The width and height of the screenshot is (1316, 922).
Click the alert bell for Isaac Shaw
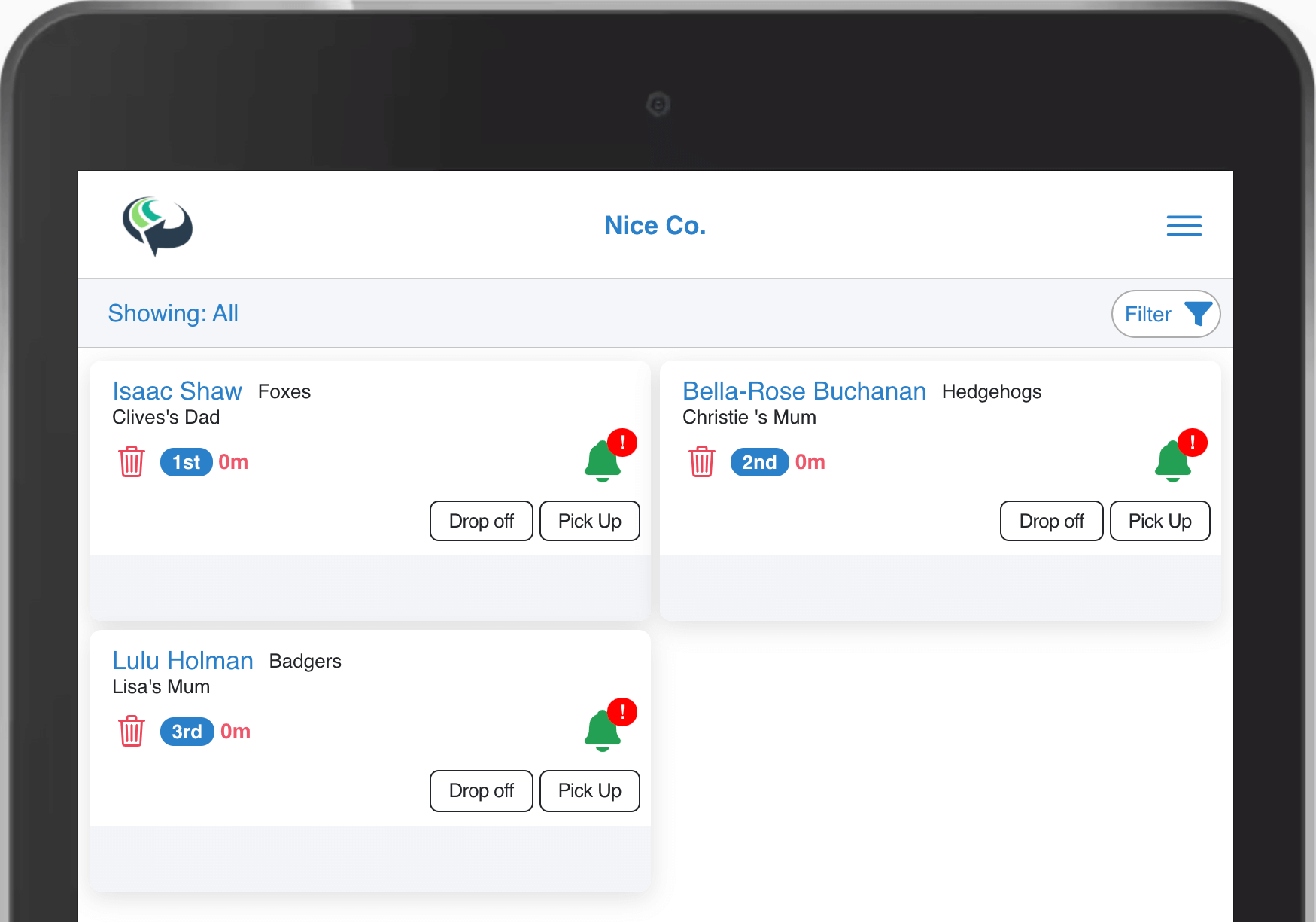[603, 460]
